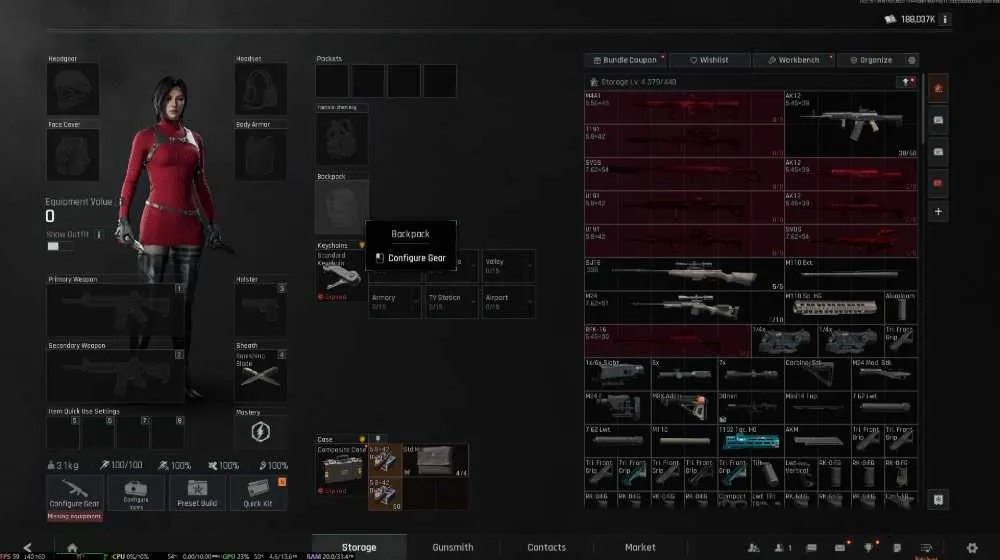The image size is (1000, 560).
Task: Select the M110 Sc. HG handguard
Action: (x=834, y=307)
